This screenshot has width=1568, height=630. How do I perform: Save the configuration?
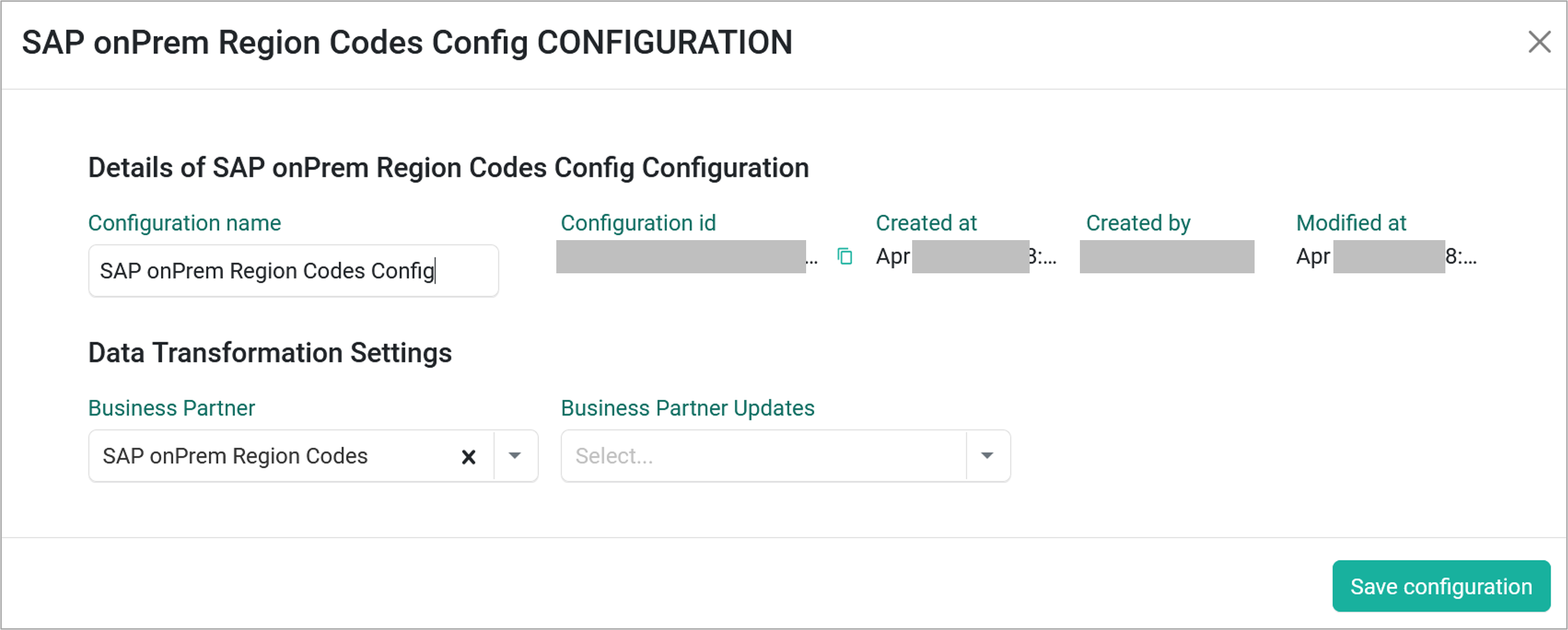(x=1441, y=586)
